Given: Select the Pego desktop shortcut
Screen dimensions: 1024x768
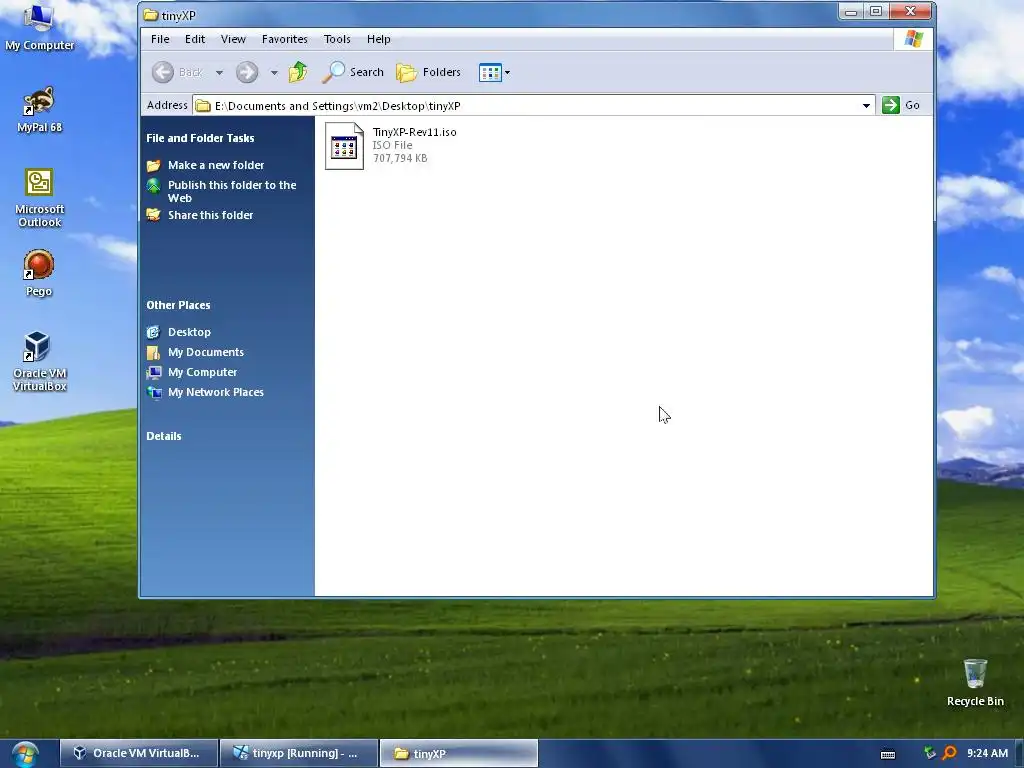Looking at the screenshot, I should pos(39,274).
